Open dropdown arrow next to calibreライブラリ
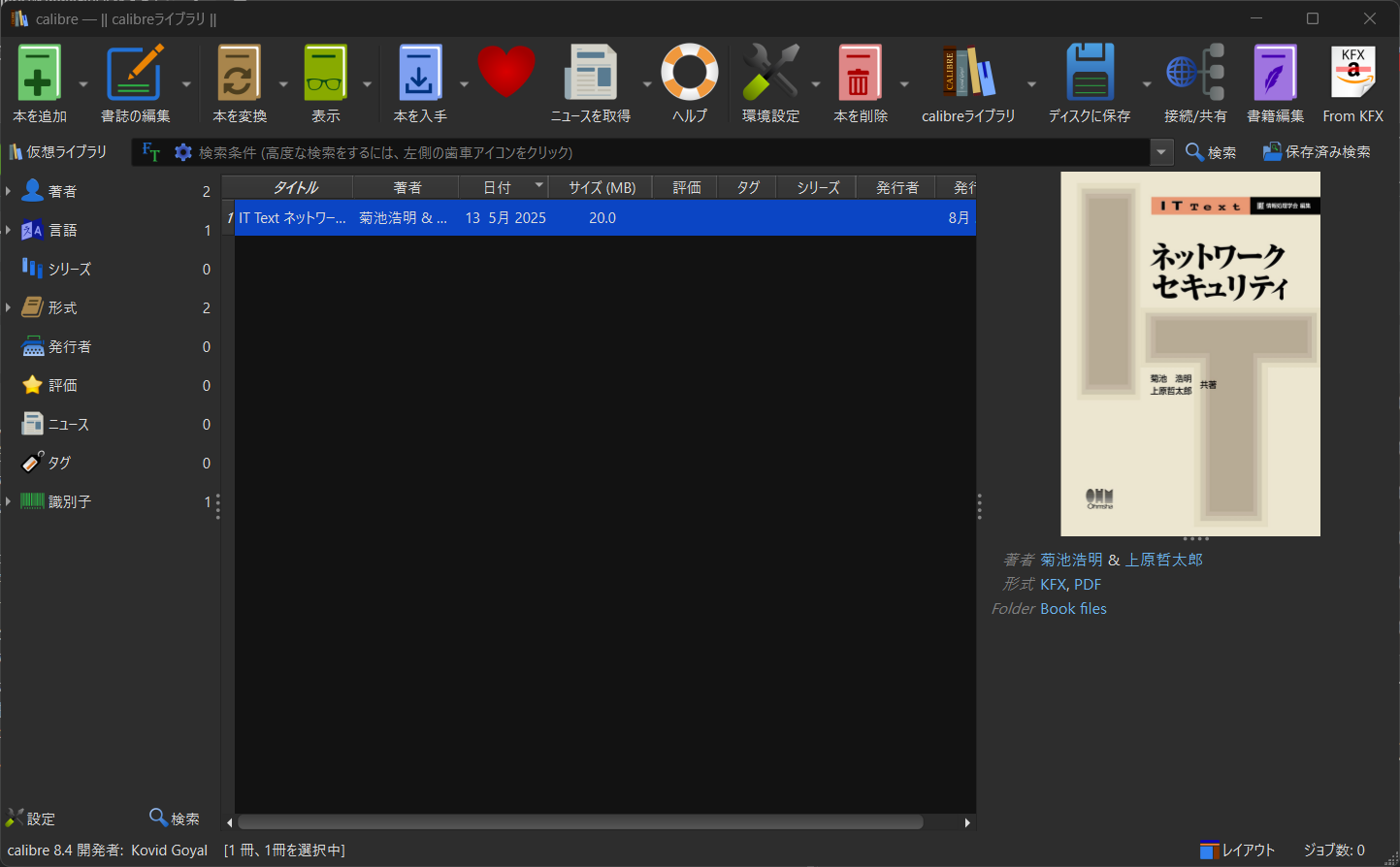1400x867 pixels. coord(1031,84)
